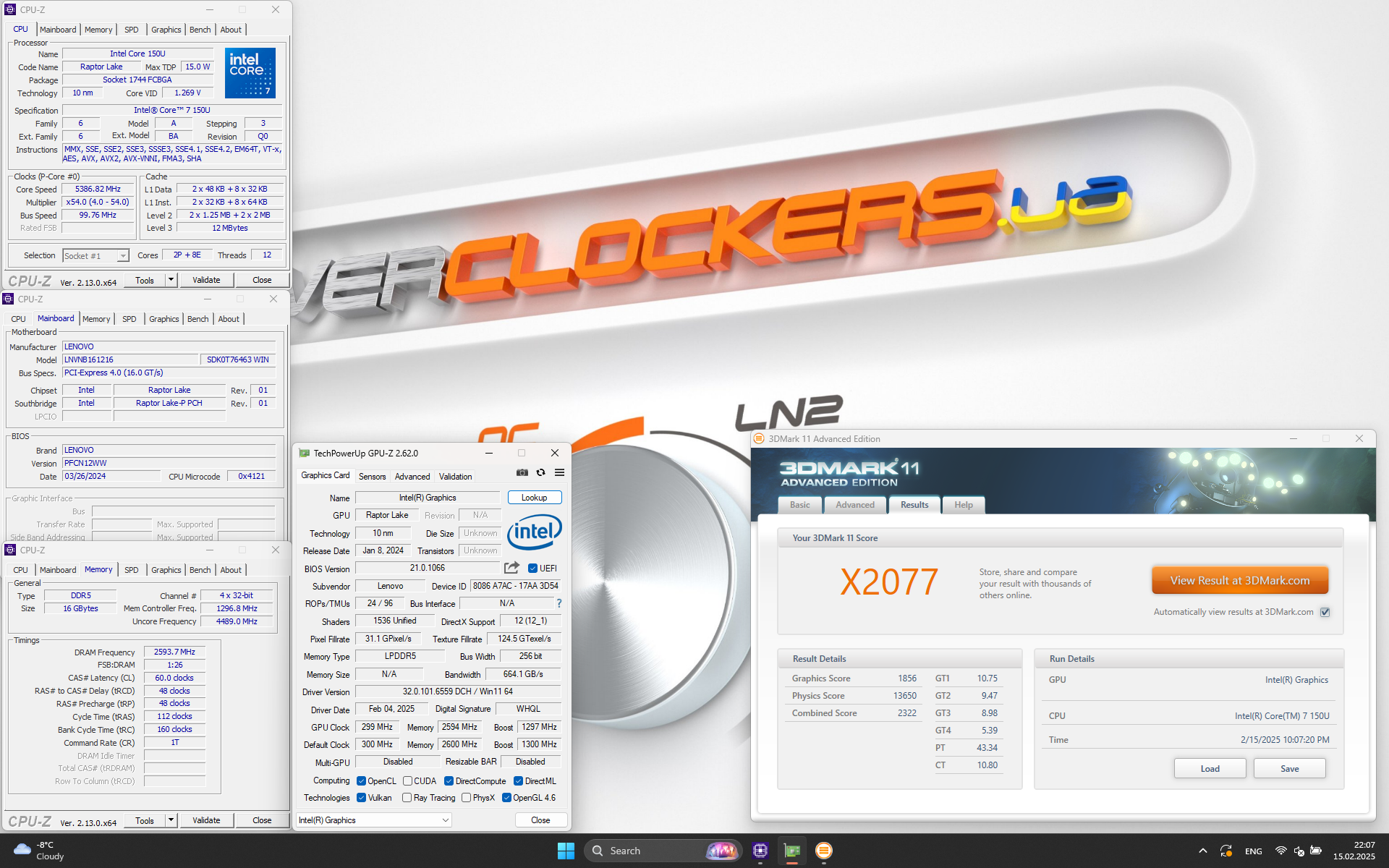Viewport: 1389px width, 868px height.
Task: Click the Intel Core 7 logo in CPU-Z
Action: 250,73
